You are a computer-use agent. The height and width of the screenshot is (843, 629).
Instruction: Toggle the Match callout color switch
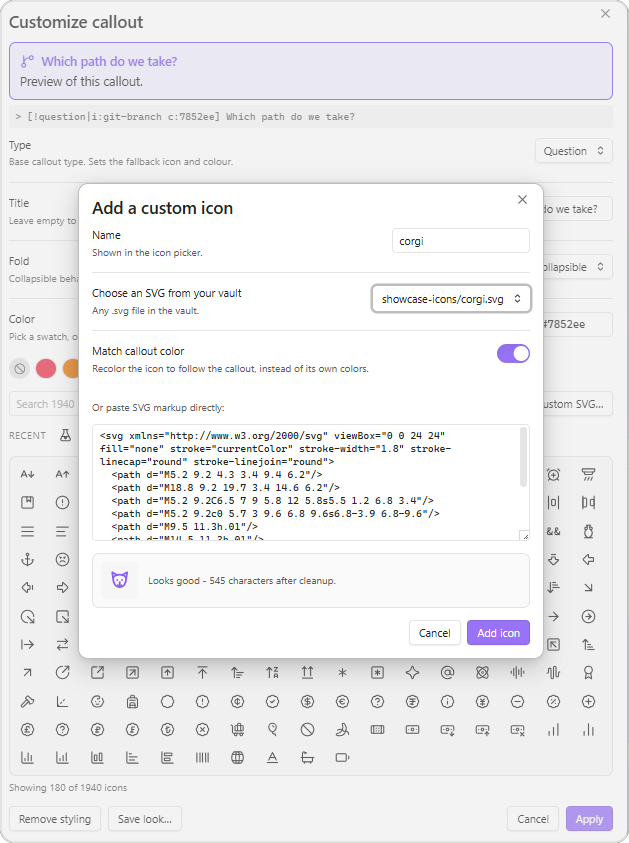coord(513,354)
